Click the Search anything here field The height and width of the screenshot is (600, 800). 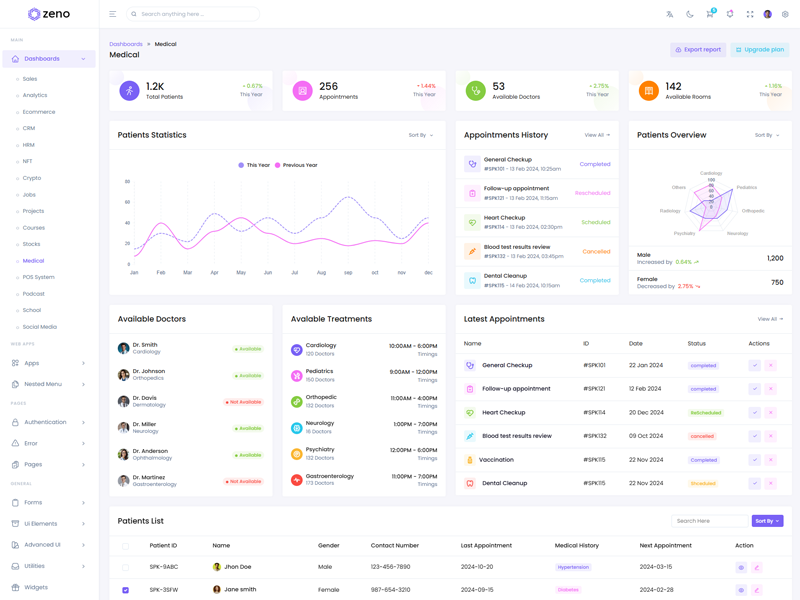195,14
